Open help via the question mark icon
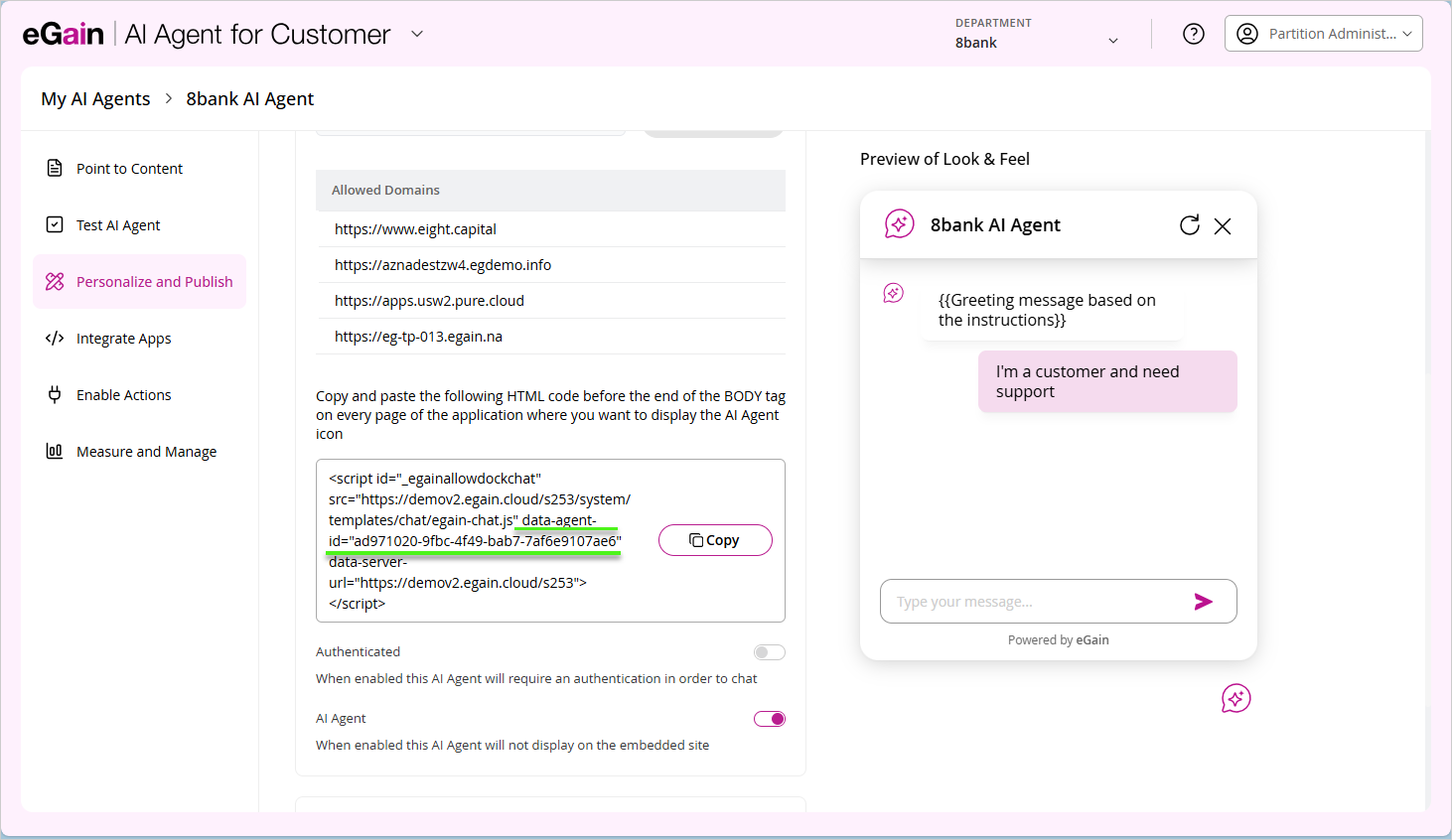Image resolution: width=1452 pixels, height=840 pixels. click(1193, 33)
